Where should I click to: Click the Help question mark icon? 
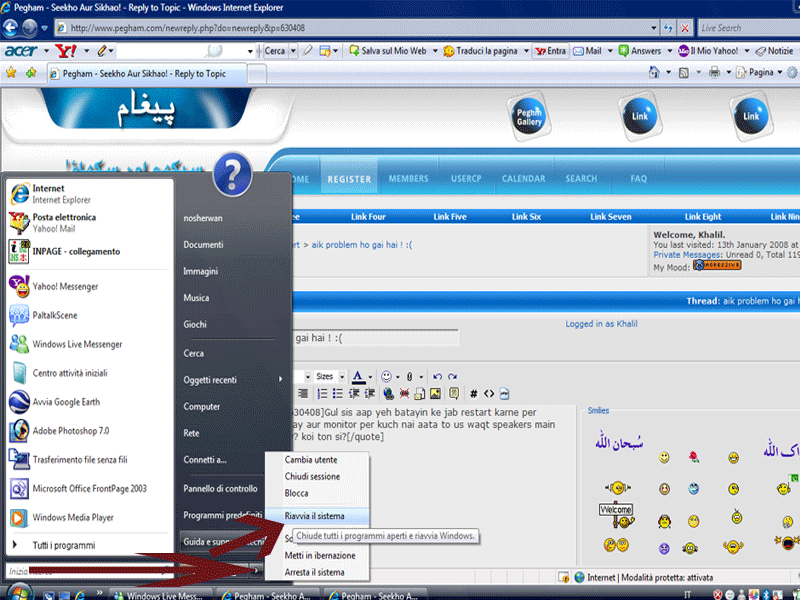pyautogui.click(x=232, y=175)
